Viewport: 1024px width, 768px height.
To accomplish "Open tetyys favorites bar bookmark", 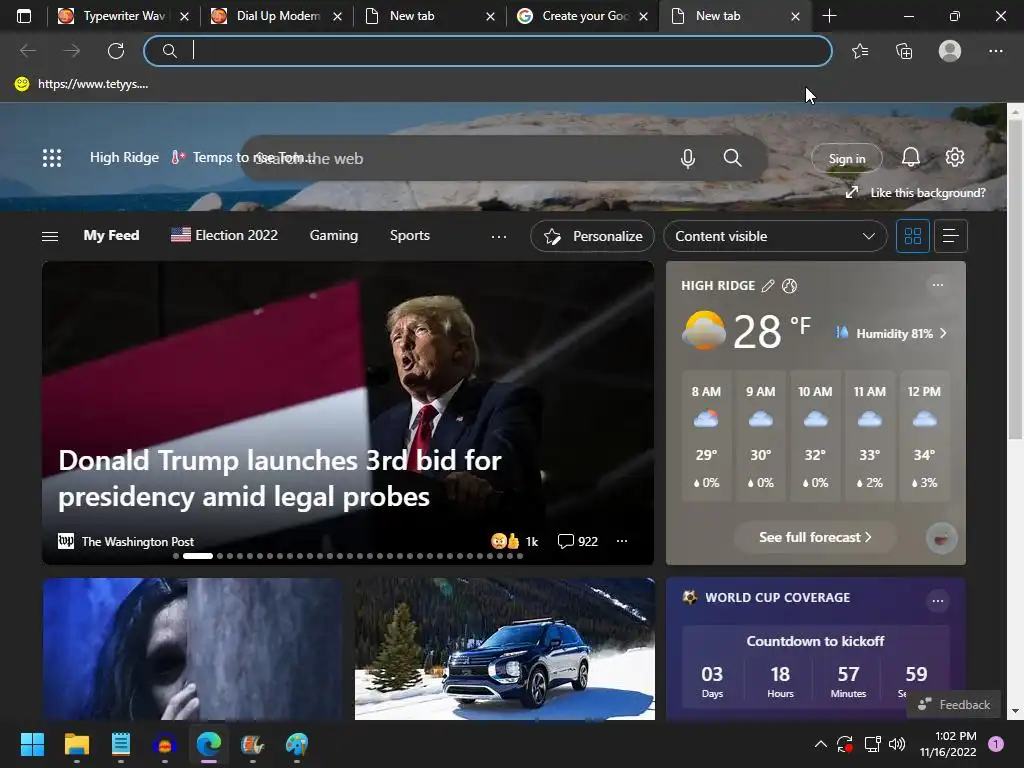I will point(82,84).
